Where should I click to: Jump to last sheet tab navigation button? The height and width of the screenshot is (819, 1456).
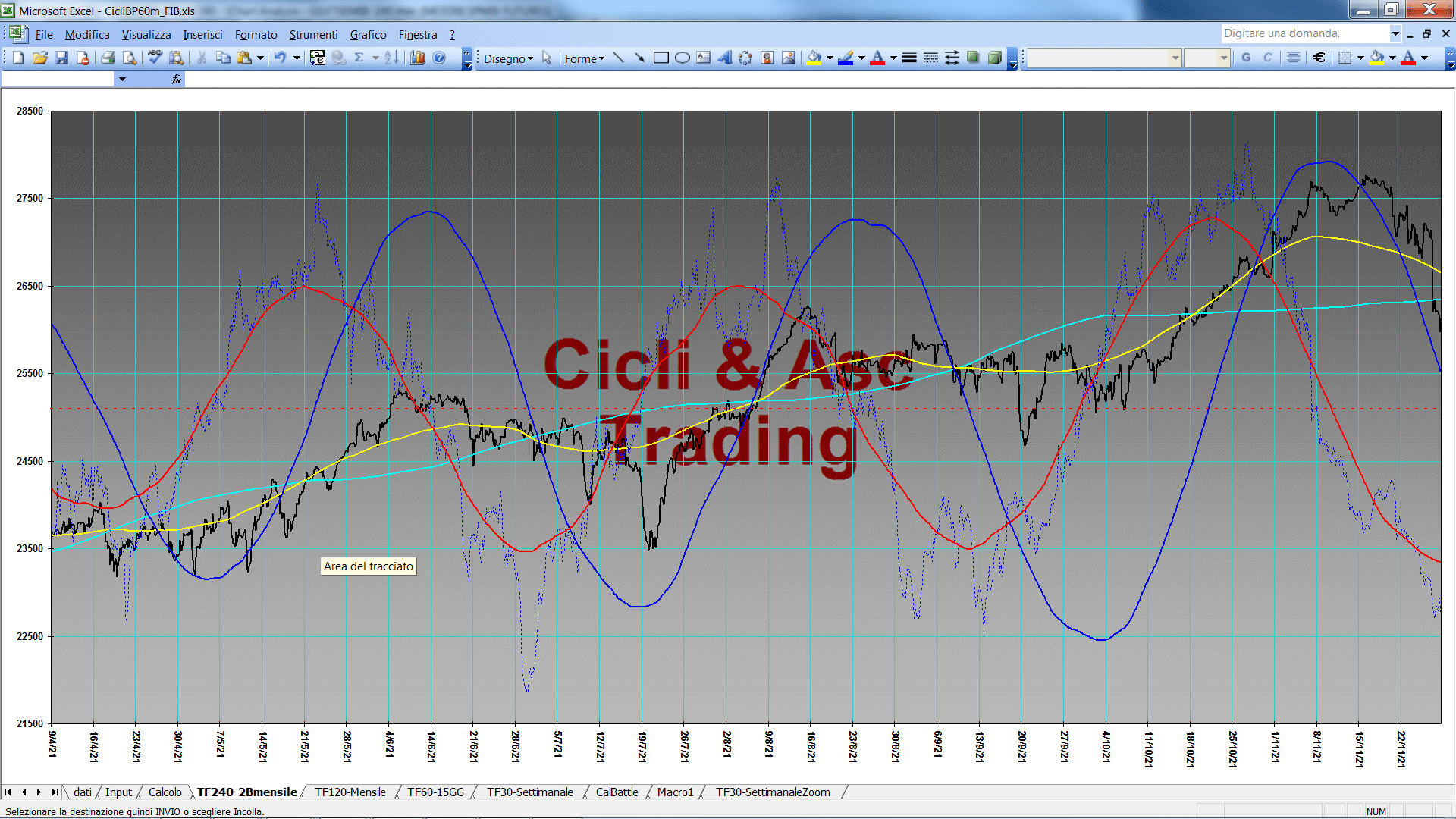[54, 792]
